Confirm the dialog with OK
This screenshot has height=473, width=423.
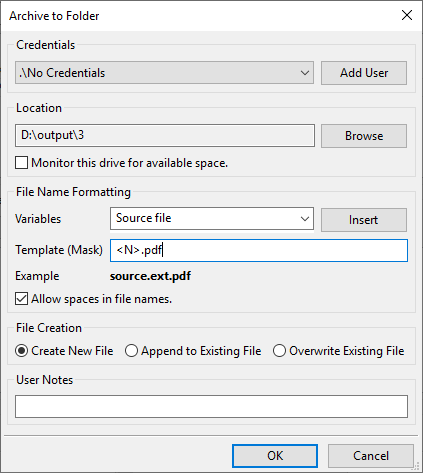pyautogui.click(x=275, y=456)
